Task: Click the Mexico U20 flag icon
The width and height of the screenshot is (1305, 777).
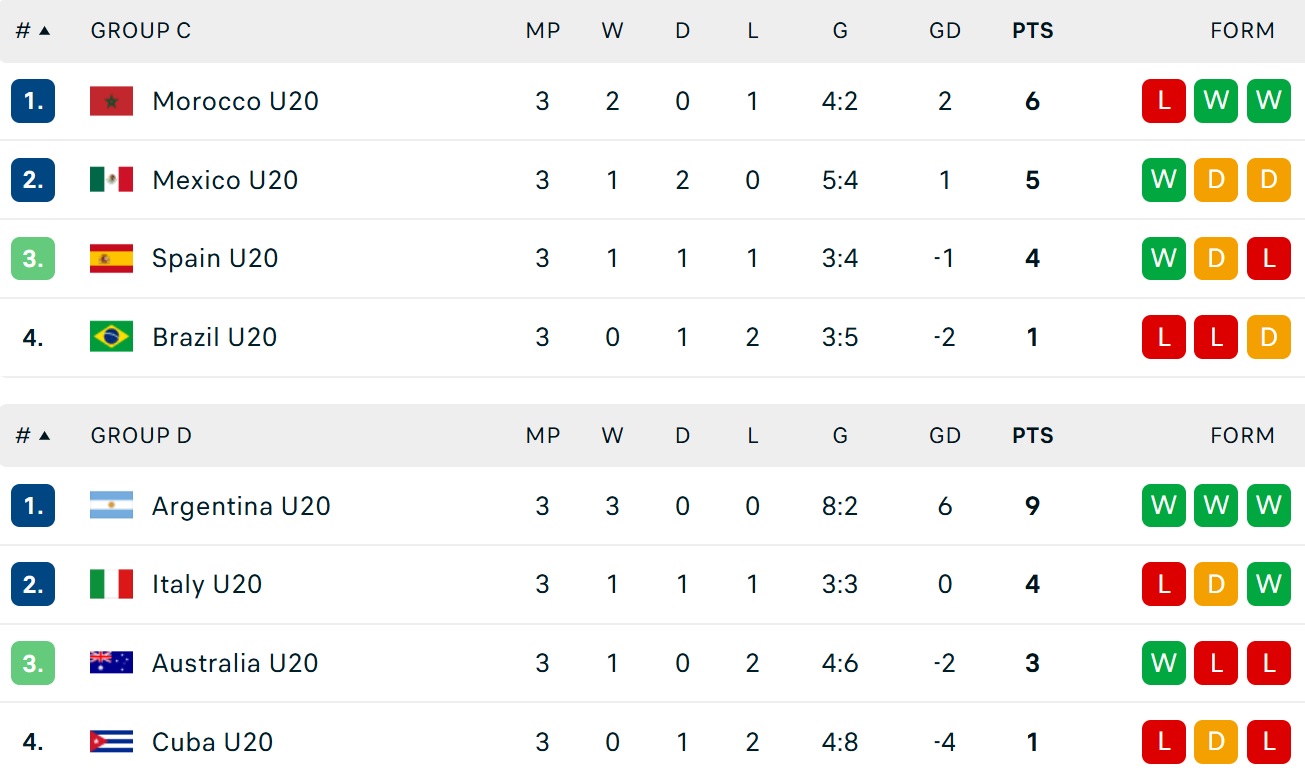Action: click(x=111, y=180)
